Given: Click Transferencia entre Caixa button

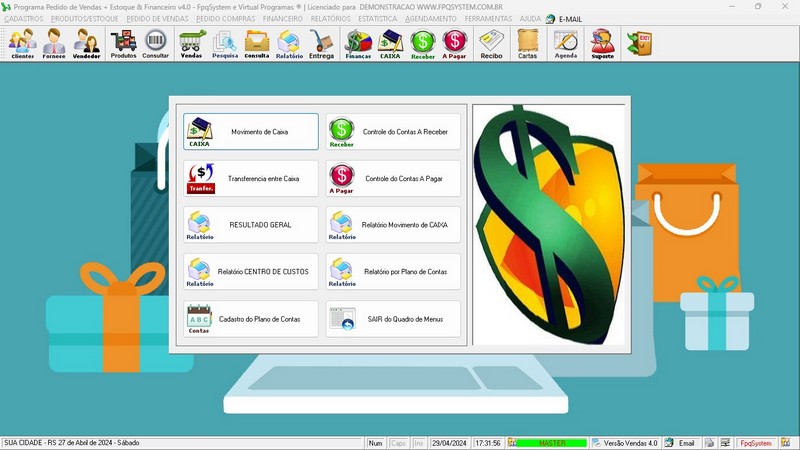Looking at the screenshot, I should click(x=251, y=179).
